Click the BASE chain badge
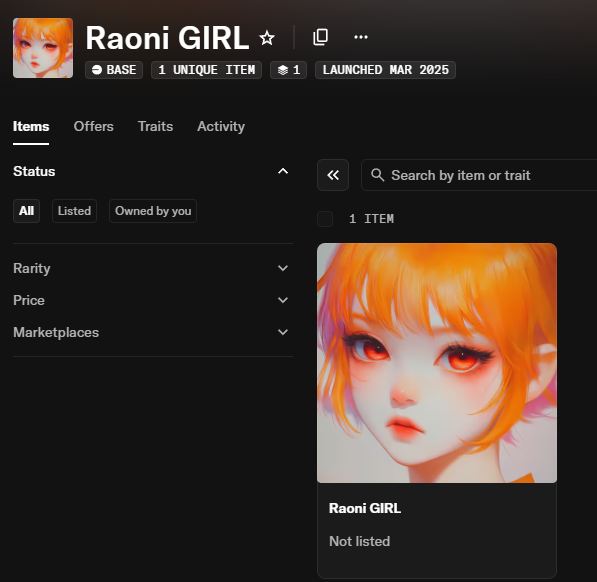The height and width of the screenshot is (582, 597). tap(114, 70)
